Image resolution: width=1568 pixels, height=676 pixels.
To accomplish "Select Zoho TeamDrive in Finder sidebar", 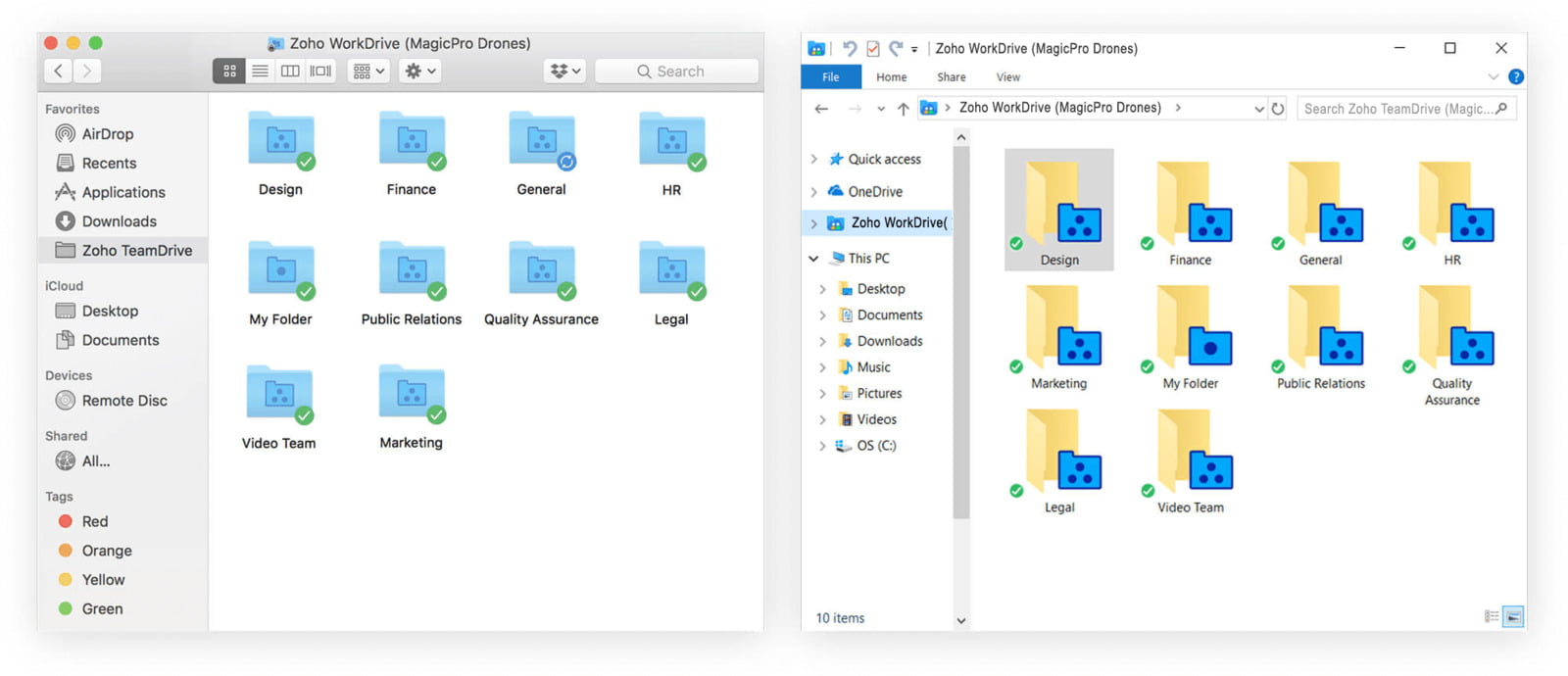I will pos(122,251).
